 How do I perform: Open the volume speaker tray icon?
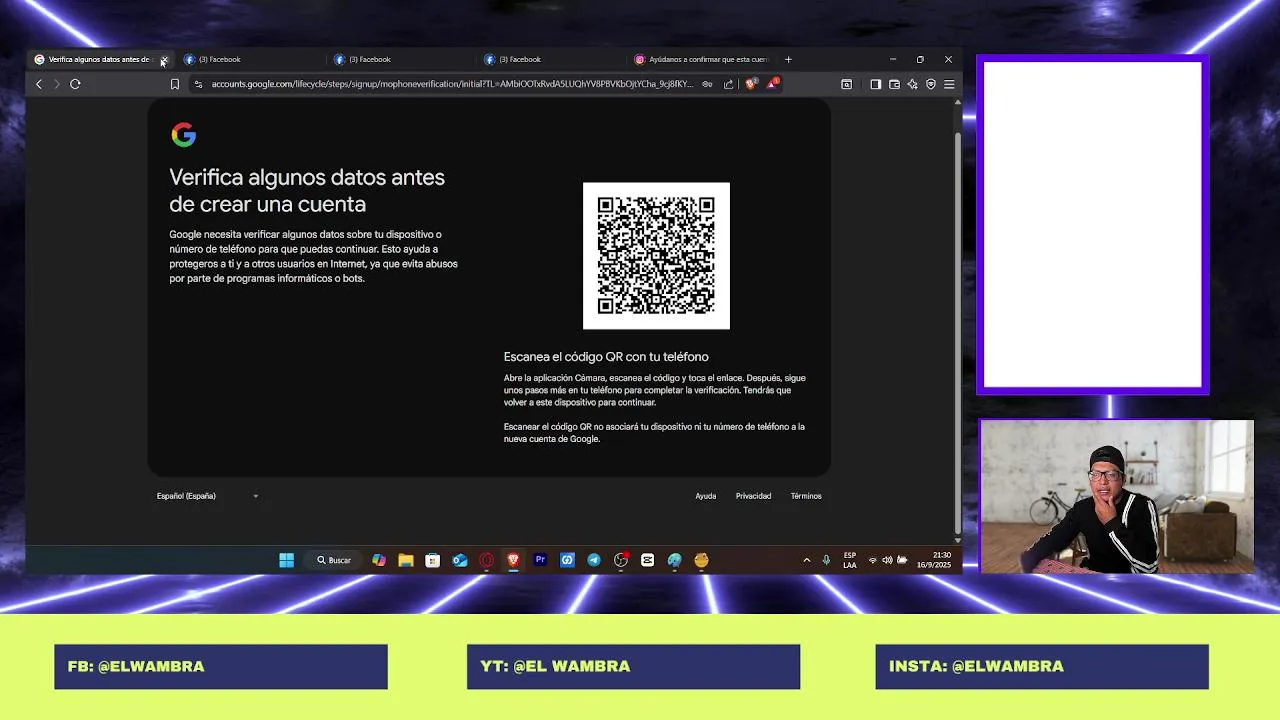[x=887, y=560]
